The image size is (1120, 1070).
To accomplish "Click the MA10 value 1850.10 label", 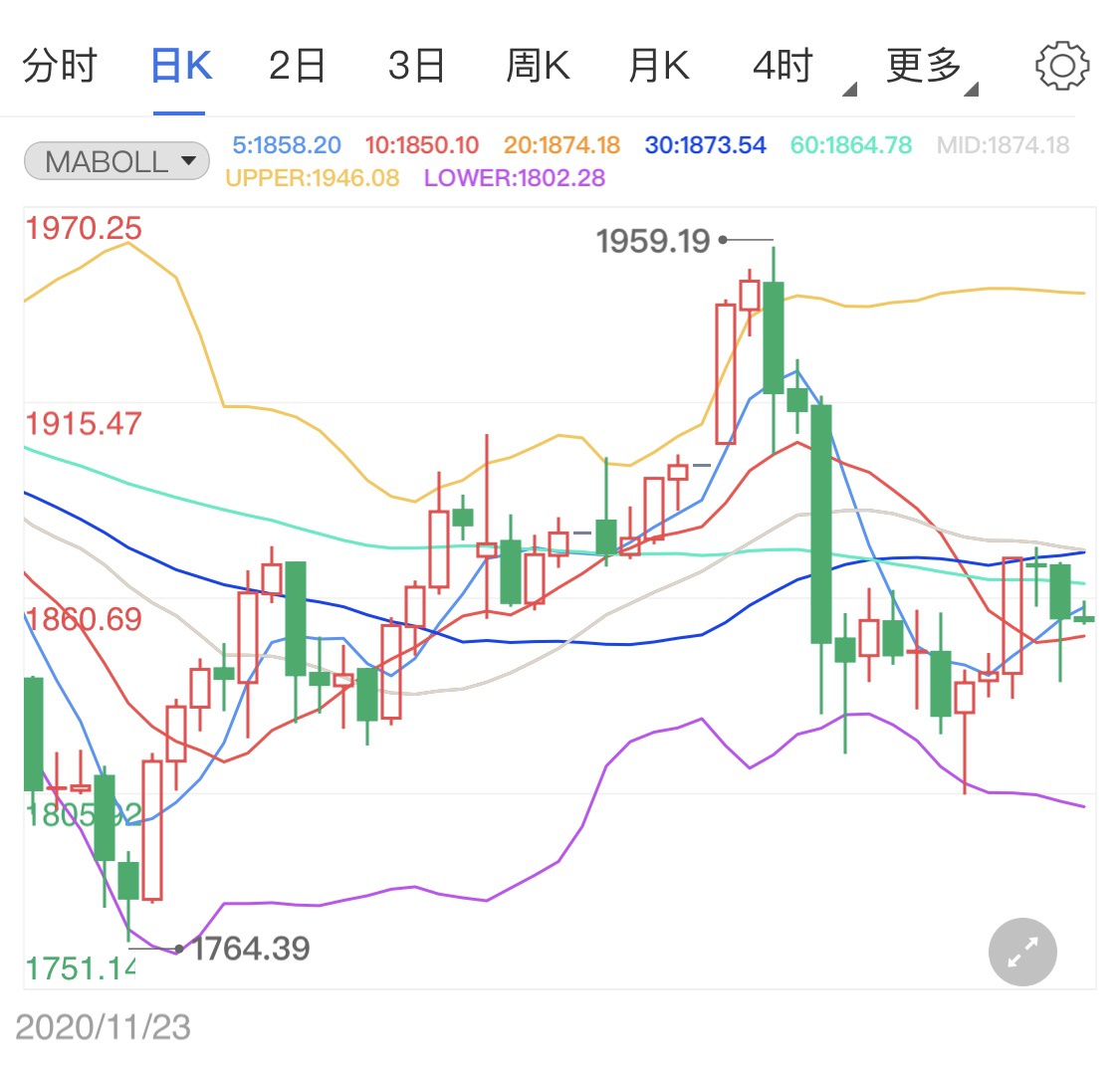I will click(421, 145).
